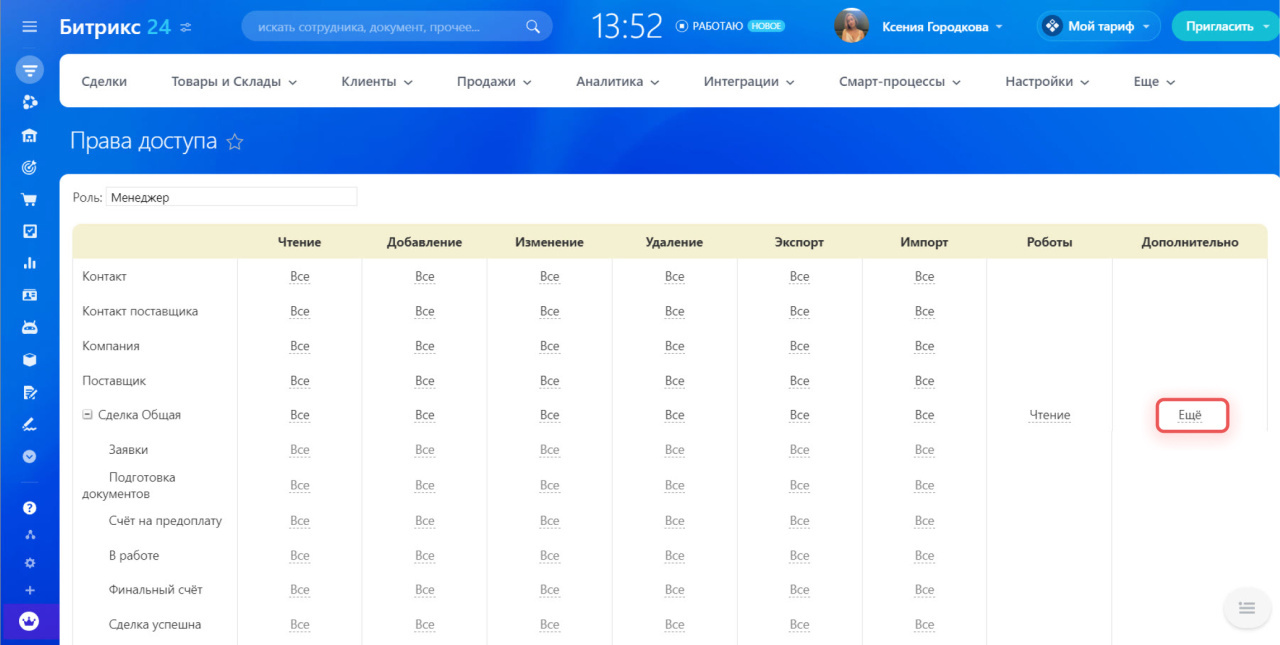This screenshot has width=1280, height=645.
Task: Change Изменение permission for Счёт на предоплату
Action: [x=550, y=521]
